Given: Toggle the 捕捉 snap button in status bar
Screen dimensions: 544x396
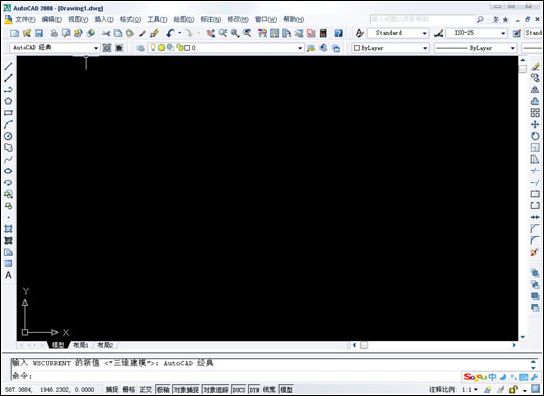Looking at the screenshot, I should coord(112,389).
